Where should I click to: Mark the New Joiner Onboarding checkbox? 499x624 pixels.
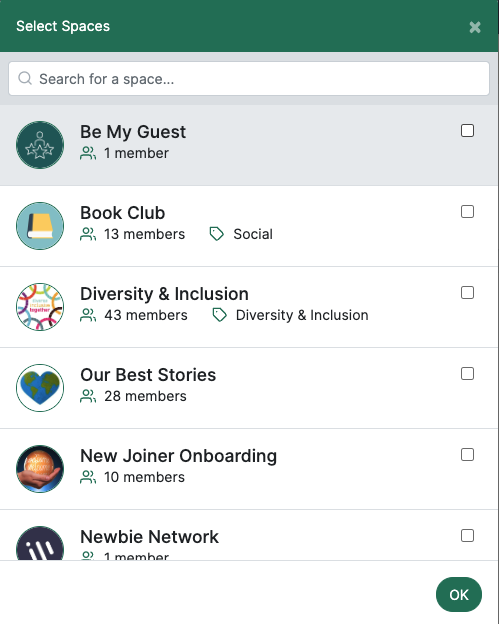click(x=467, y=454)
